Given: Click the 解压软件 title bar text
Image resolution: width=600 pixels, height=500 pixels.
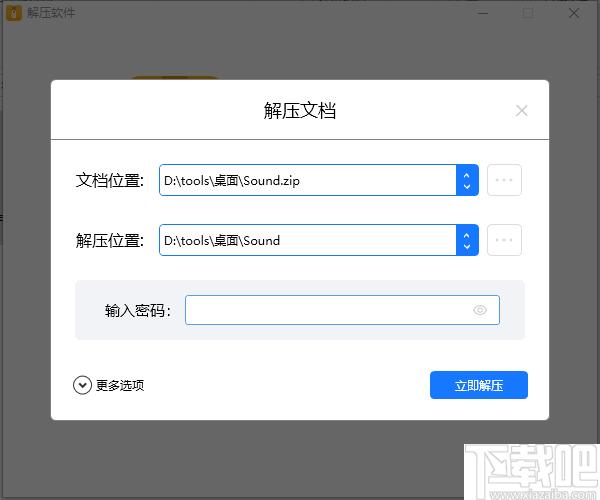Looking at the screenshot, I should (52, 13).
